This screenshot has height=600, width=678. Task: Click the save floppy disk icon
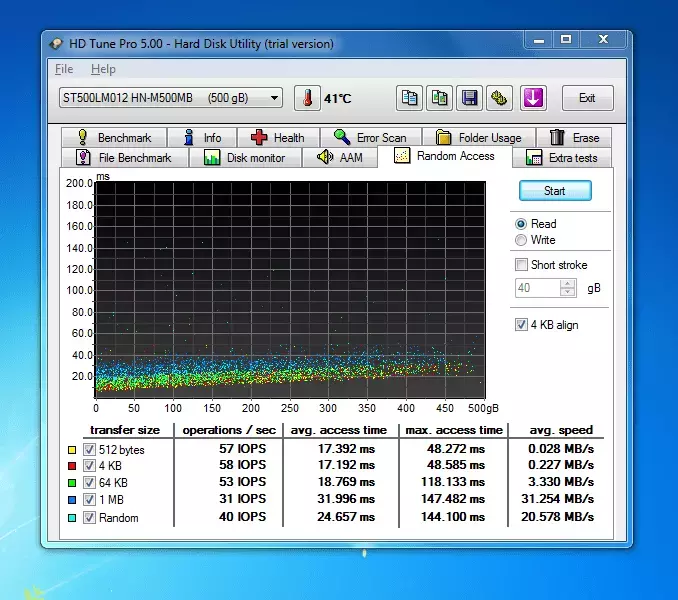(469, 98)
